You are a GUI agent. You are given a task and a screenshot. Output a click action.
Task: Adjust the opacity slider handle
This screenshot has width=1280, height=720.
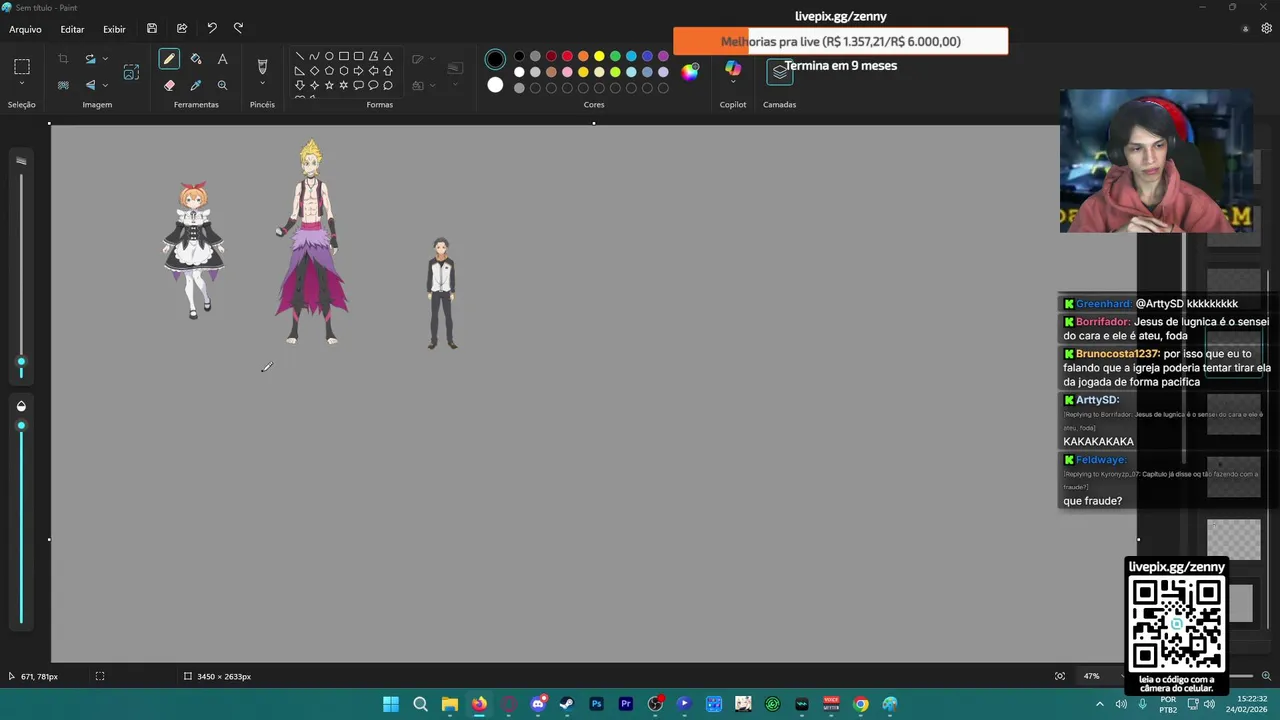click(x=21, y=426)
